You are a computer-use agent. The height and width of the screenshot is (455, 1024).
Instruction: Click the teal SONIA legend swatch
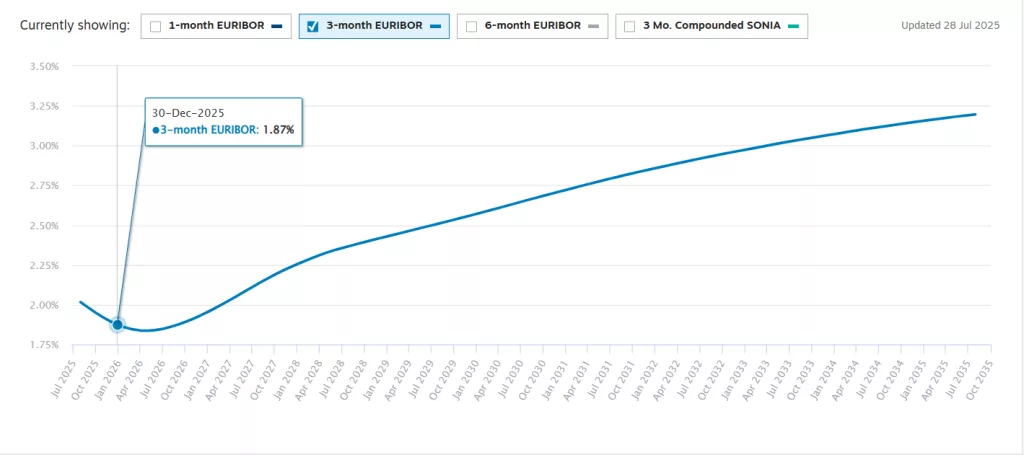click(x=792, y=27)
